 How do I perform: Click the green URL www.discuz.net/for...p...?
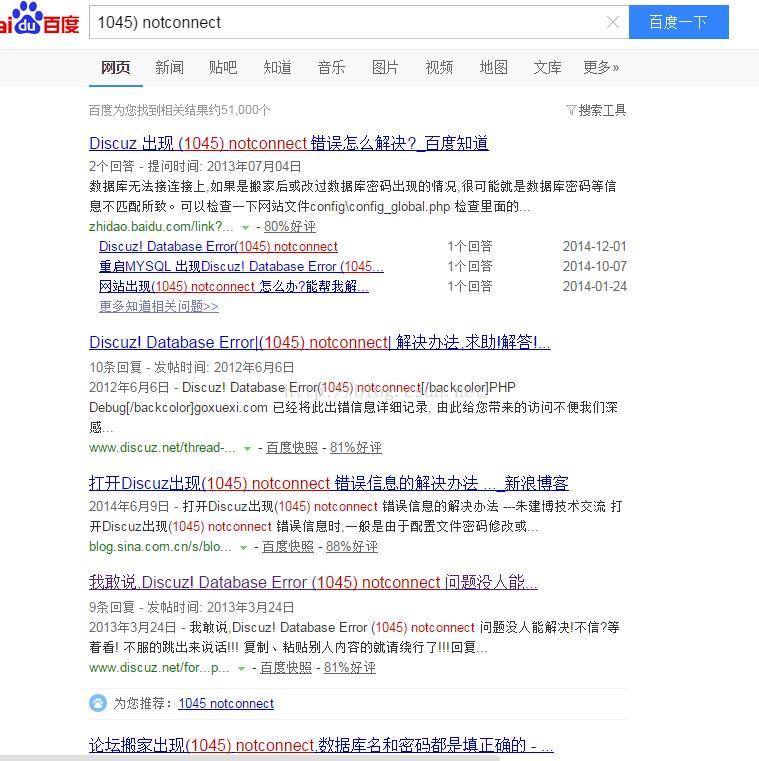click(x=159, y=667)
